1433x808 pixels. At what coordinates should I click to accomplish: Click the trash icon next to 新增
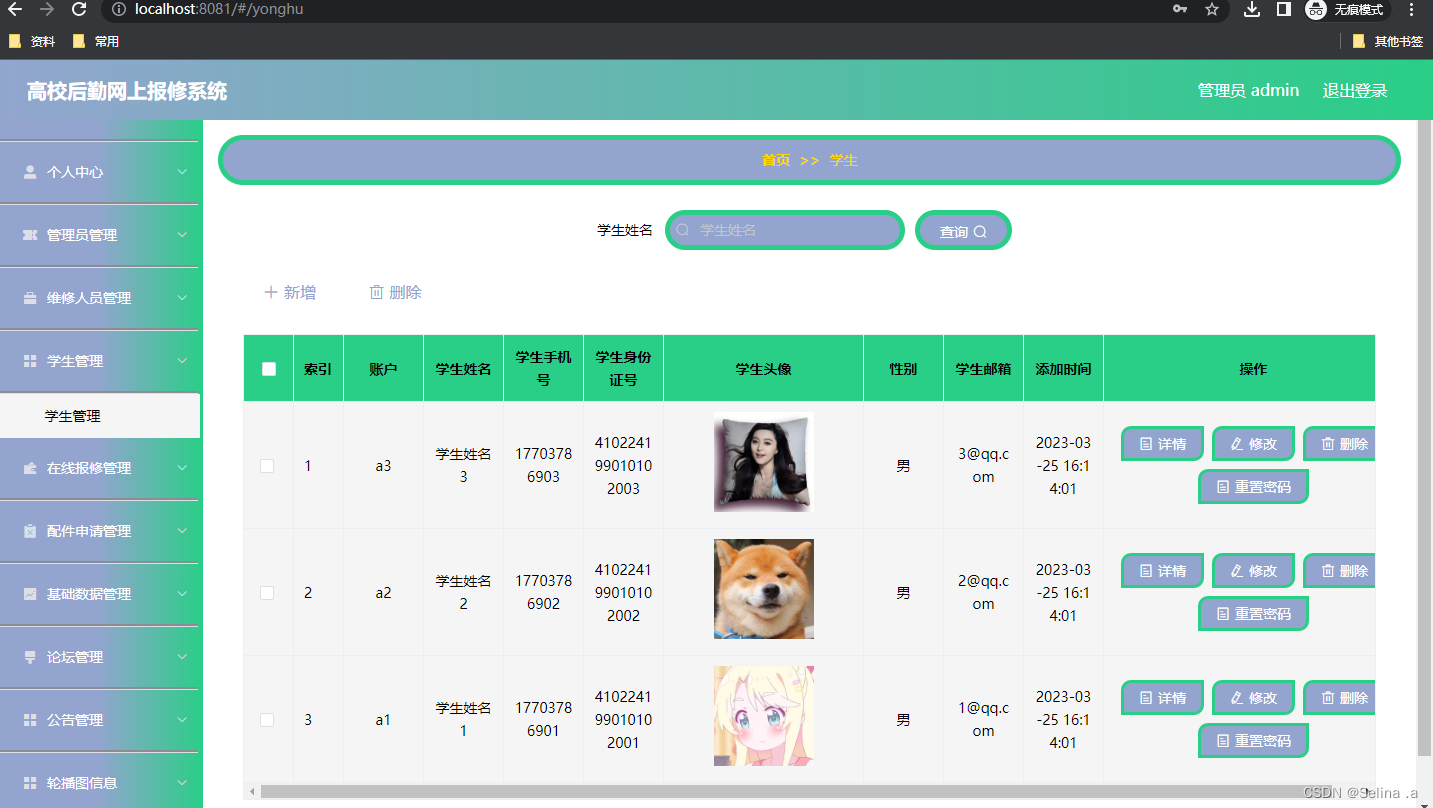point(377,292)
